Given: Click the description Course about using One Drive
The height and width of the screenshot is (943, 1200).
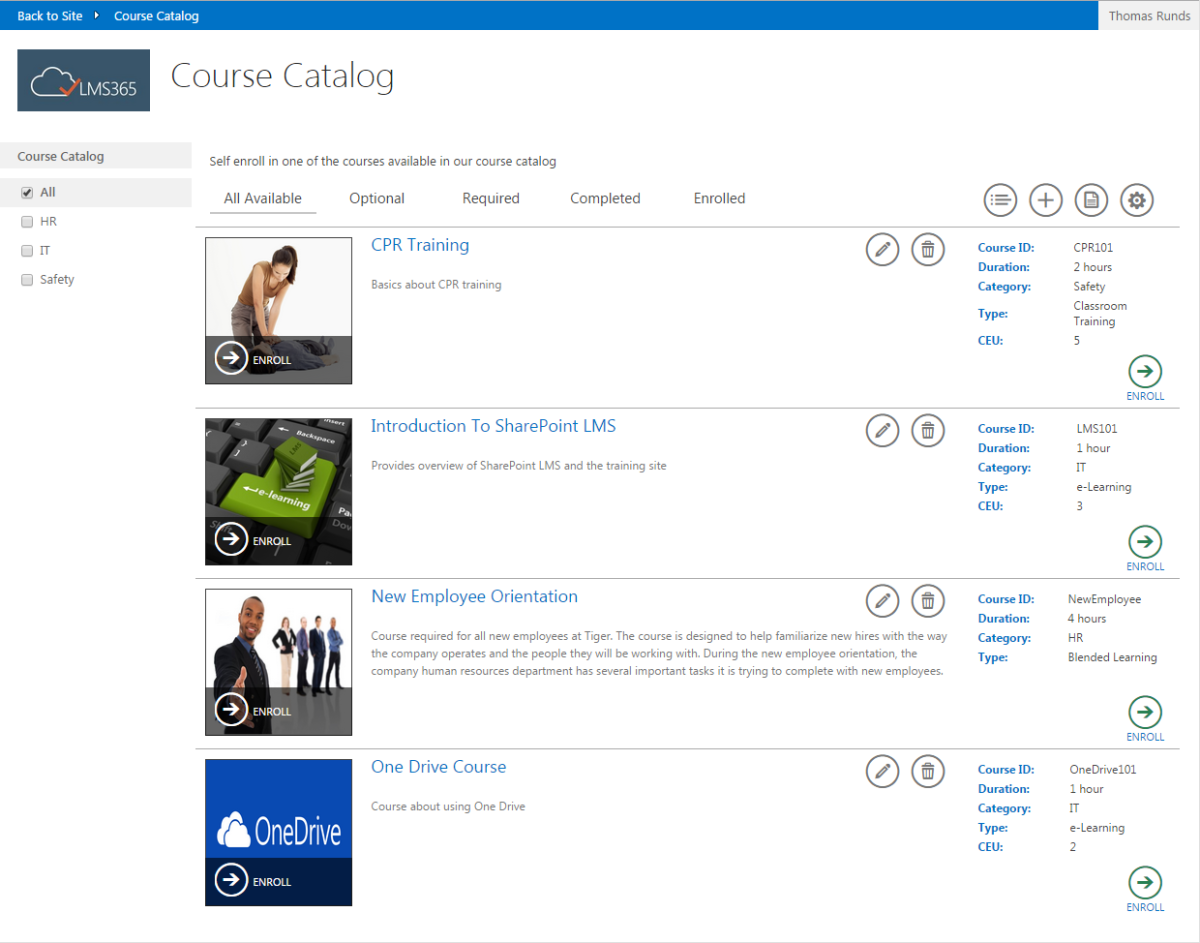Looking at the screenshot, I should (448, 807).
